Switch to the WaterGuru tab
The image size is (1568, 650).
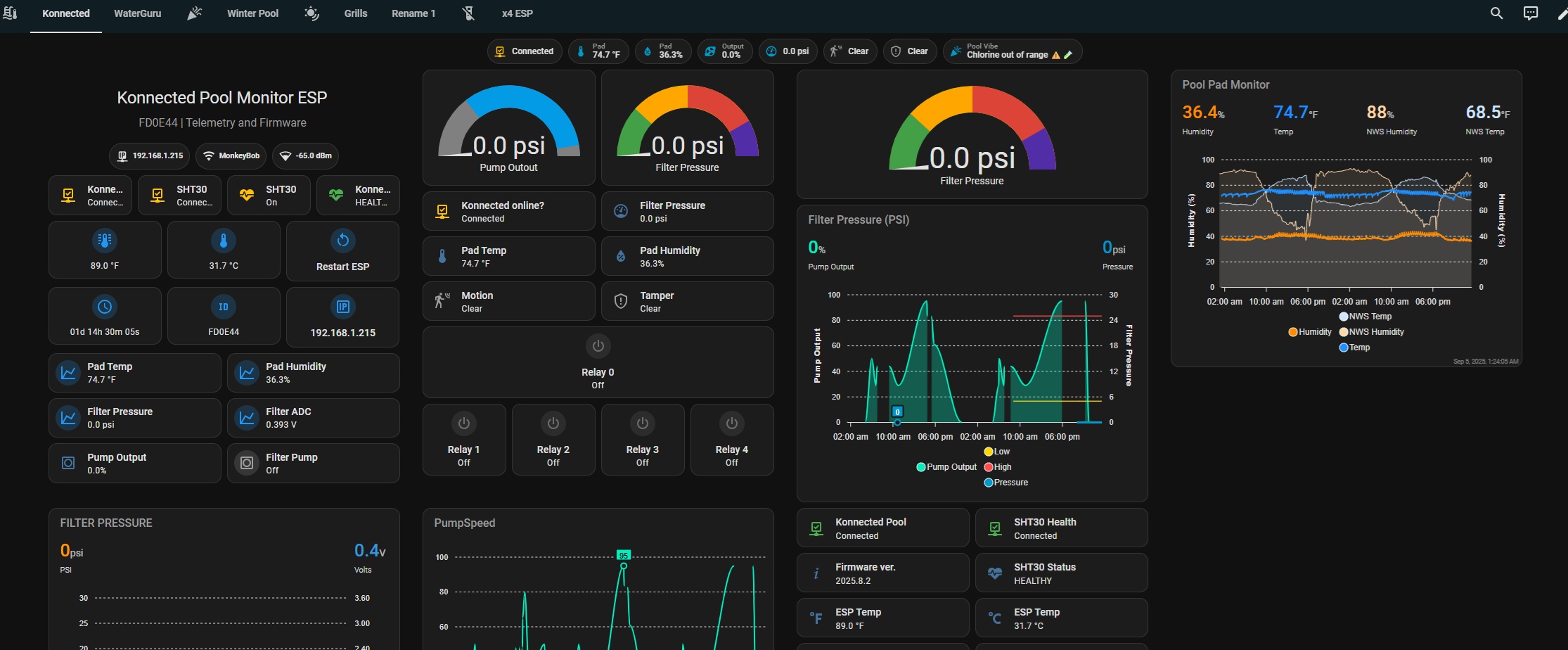[137, 13]
